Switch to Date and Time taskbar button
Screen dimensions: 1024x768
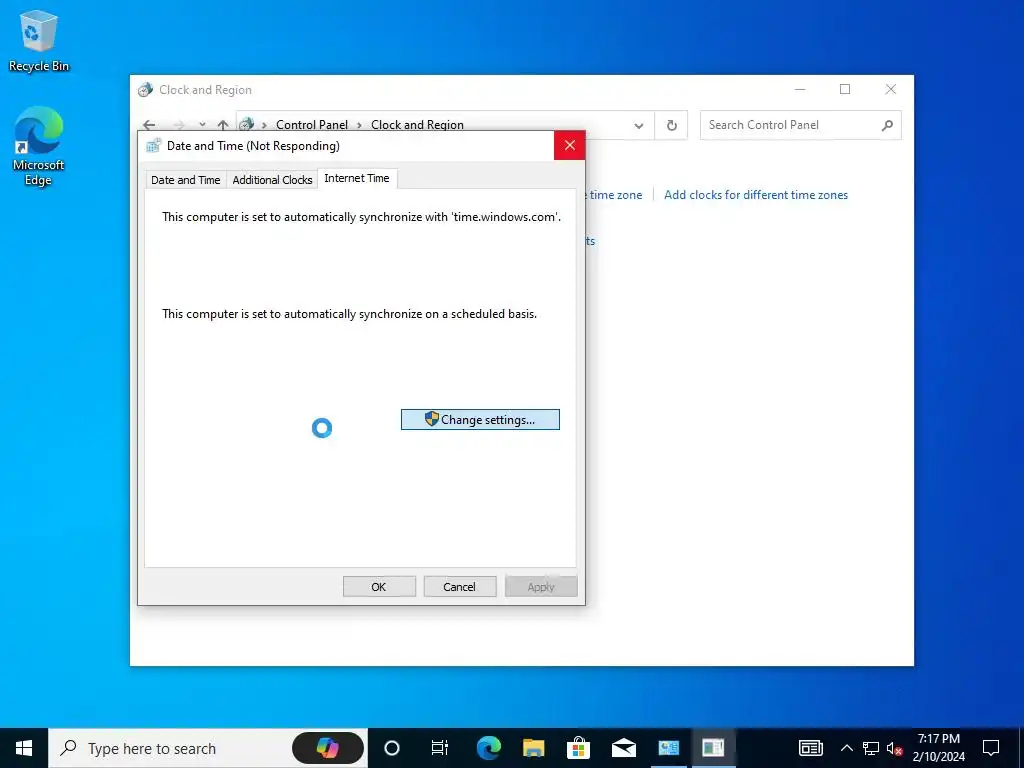click(713, 748)
